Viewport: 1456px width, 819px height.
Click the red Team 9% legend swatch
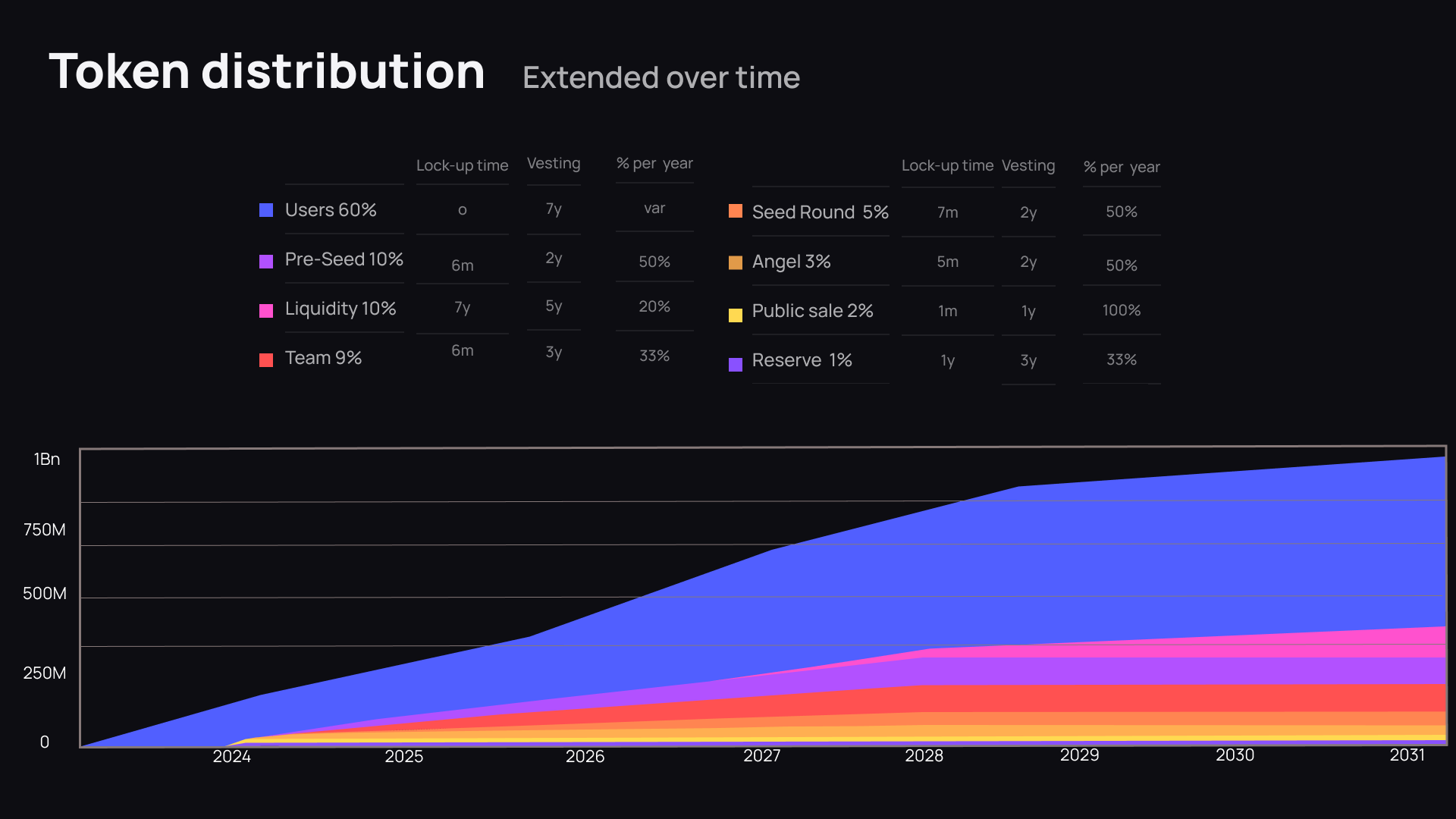click(x=266, y=360)
